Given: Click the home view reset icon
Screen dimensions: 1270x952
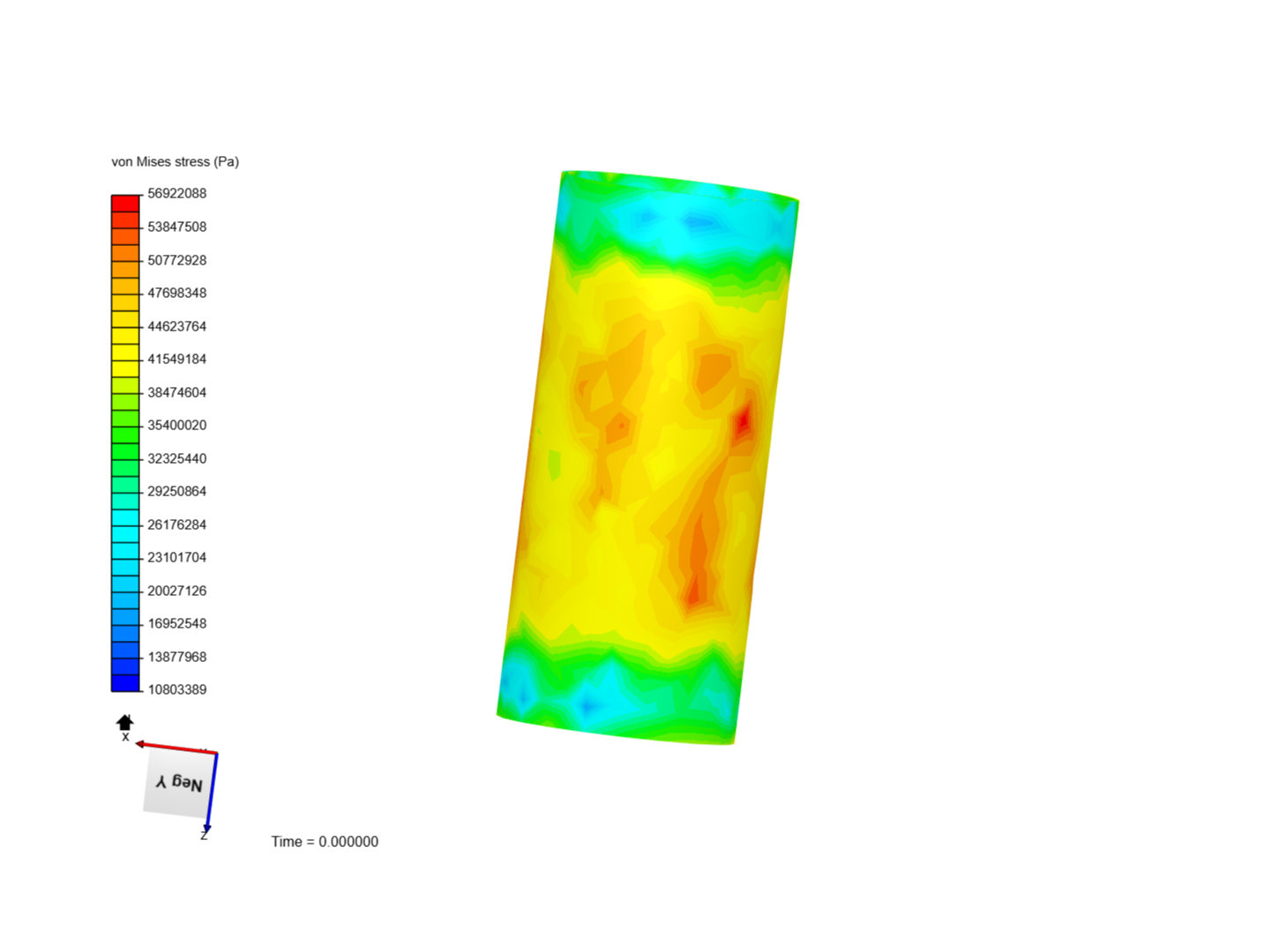Looking at the screenshot, I should tap(124, 723).
